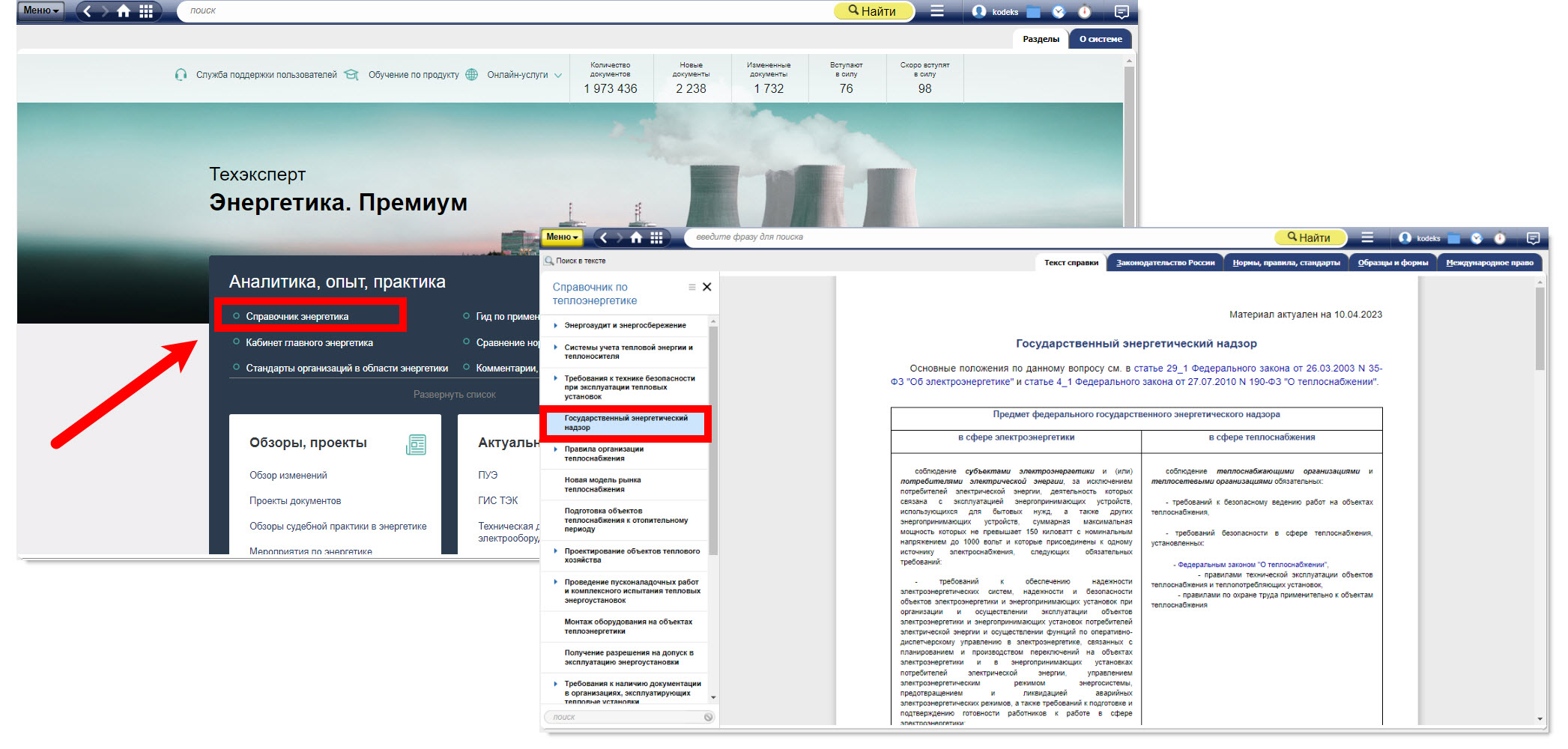1568x749 pixels.
Task: Go back with arrow in front window
Action: click(604, 238)
